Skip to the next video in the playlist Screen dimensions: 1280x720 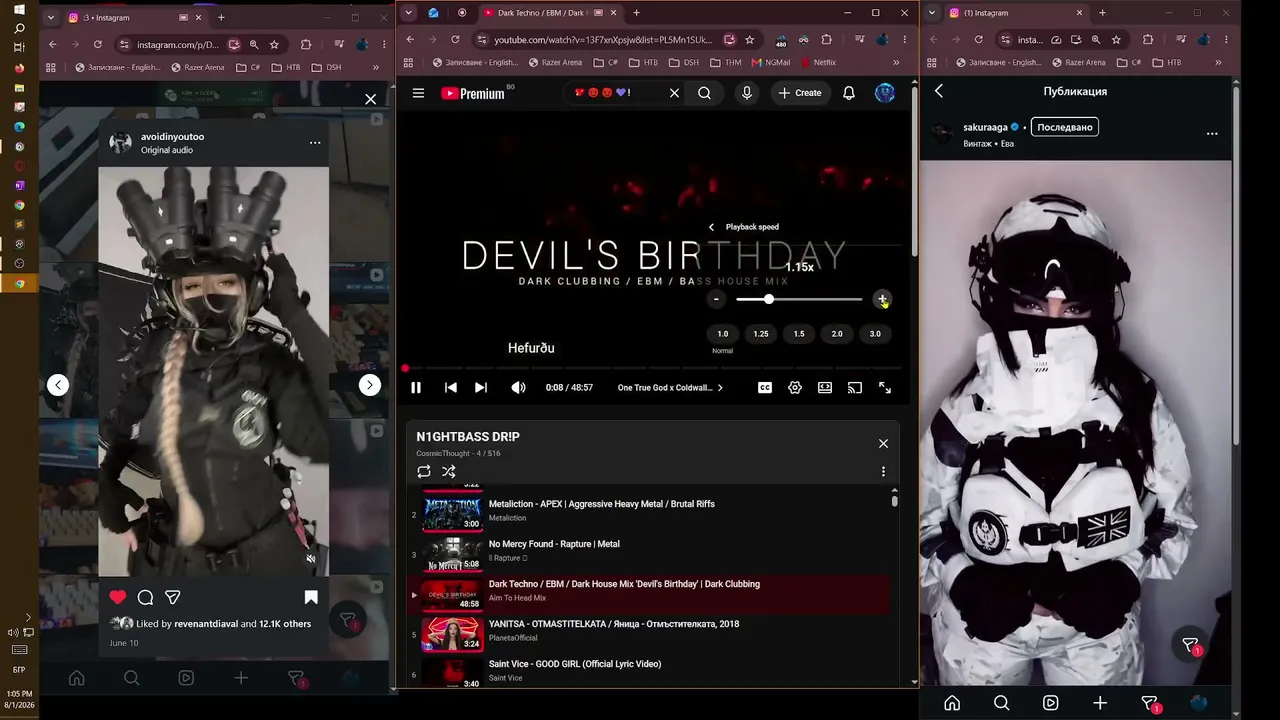point(481,388)
